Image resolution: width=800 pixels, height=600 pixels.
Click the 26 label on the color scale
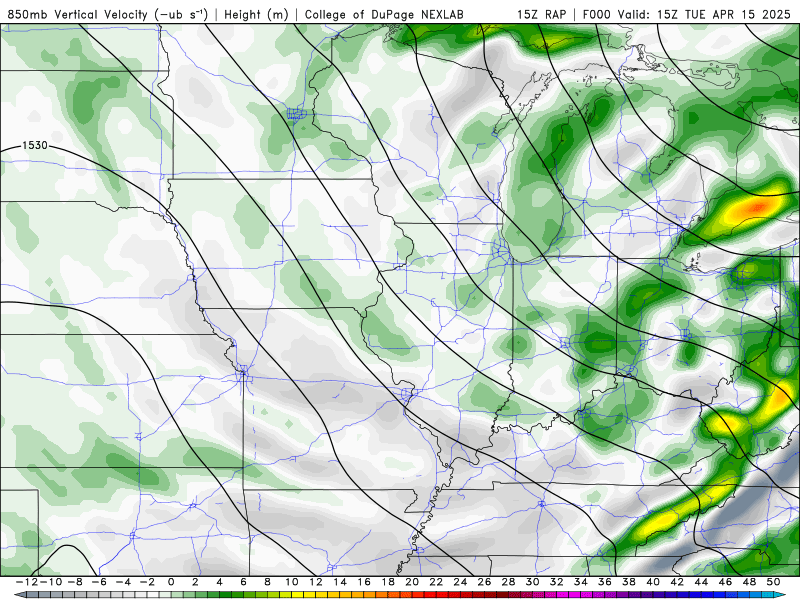tap(484, 582)
